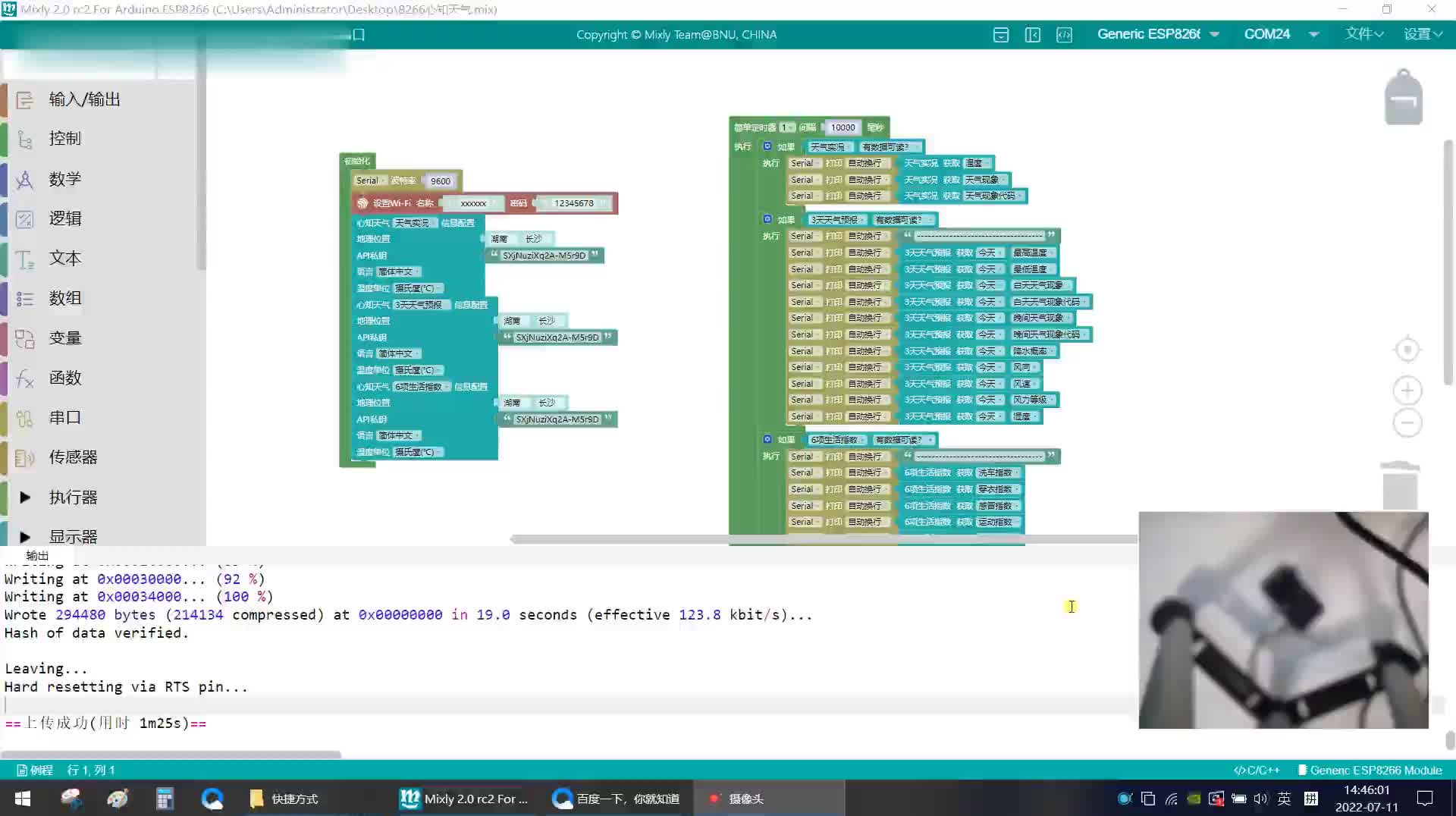Viewport: 1456px width, 816px height.
Task: Click the volume icon in system tray
Action: 1260,799
